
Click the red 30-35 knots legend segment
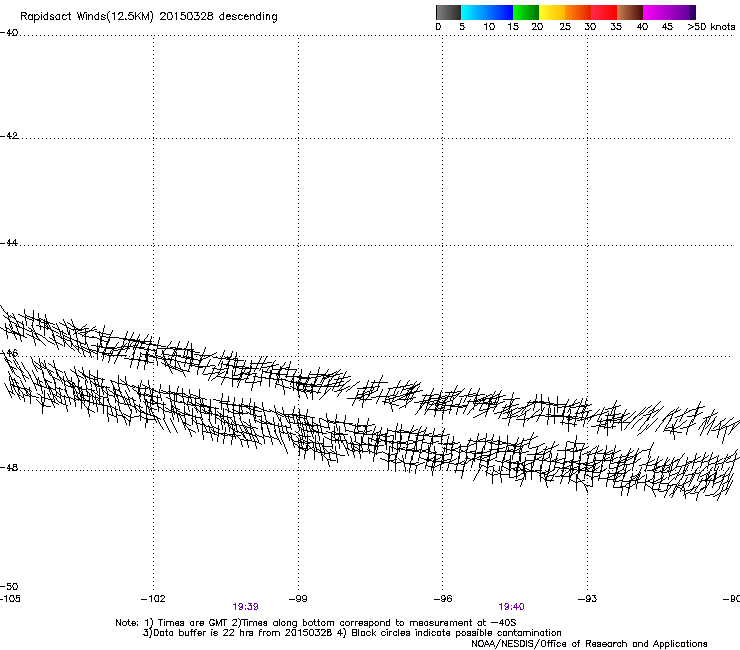[x=604, y=12]
